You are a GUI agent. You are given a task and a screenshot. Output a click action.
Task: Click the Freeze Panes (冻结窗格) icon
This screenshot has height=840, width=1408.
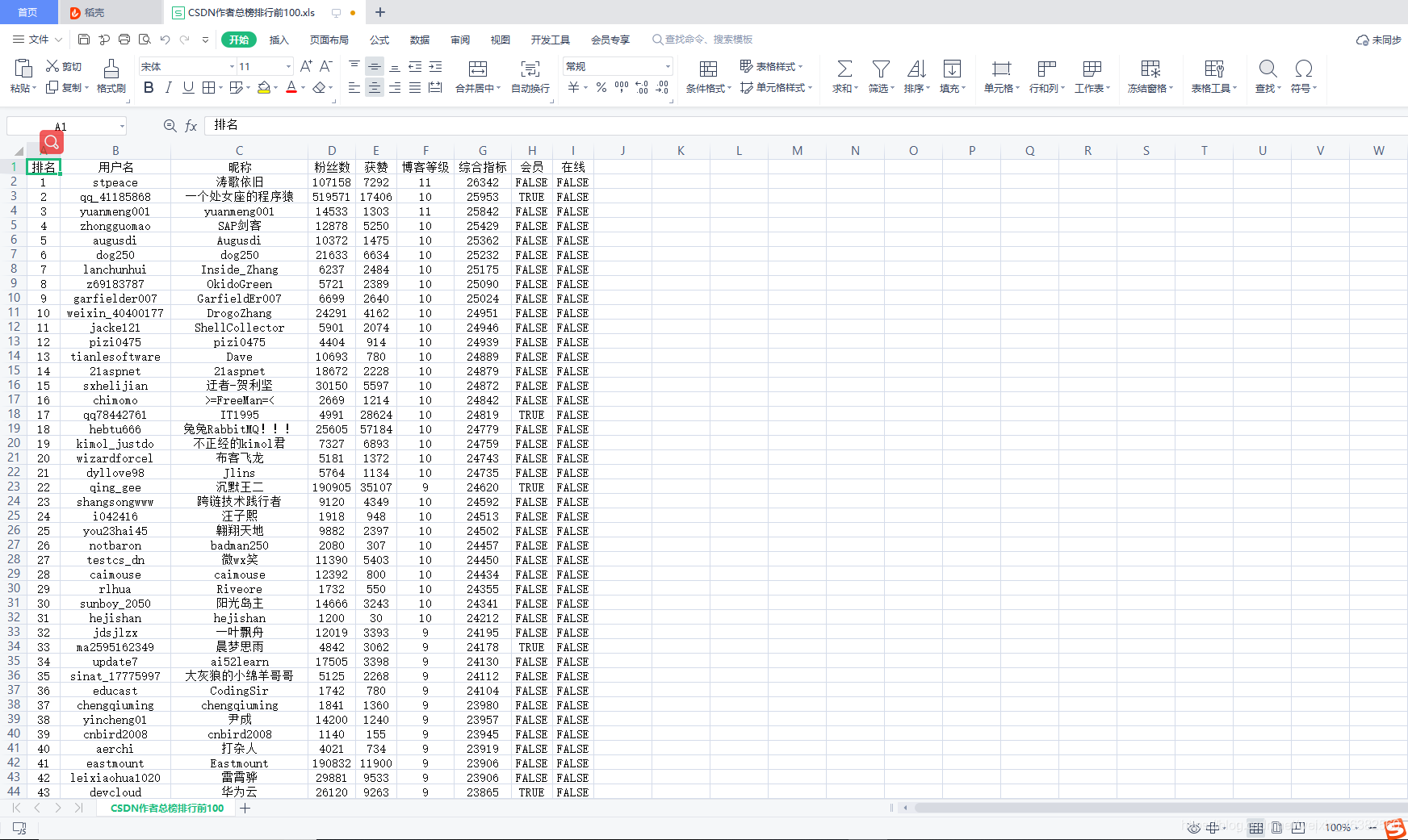pyautogui.click(x=1150, y=69)
